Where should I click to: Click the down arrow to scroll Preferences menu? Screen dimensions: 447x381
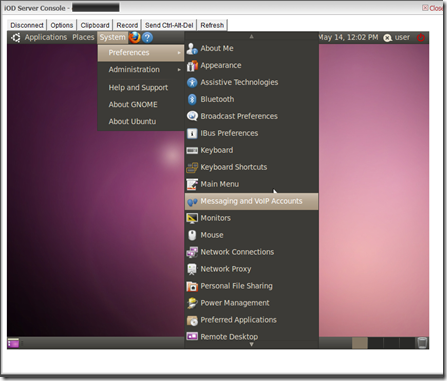tap(252, 344)
